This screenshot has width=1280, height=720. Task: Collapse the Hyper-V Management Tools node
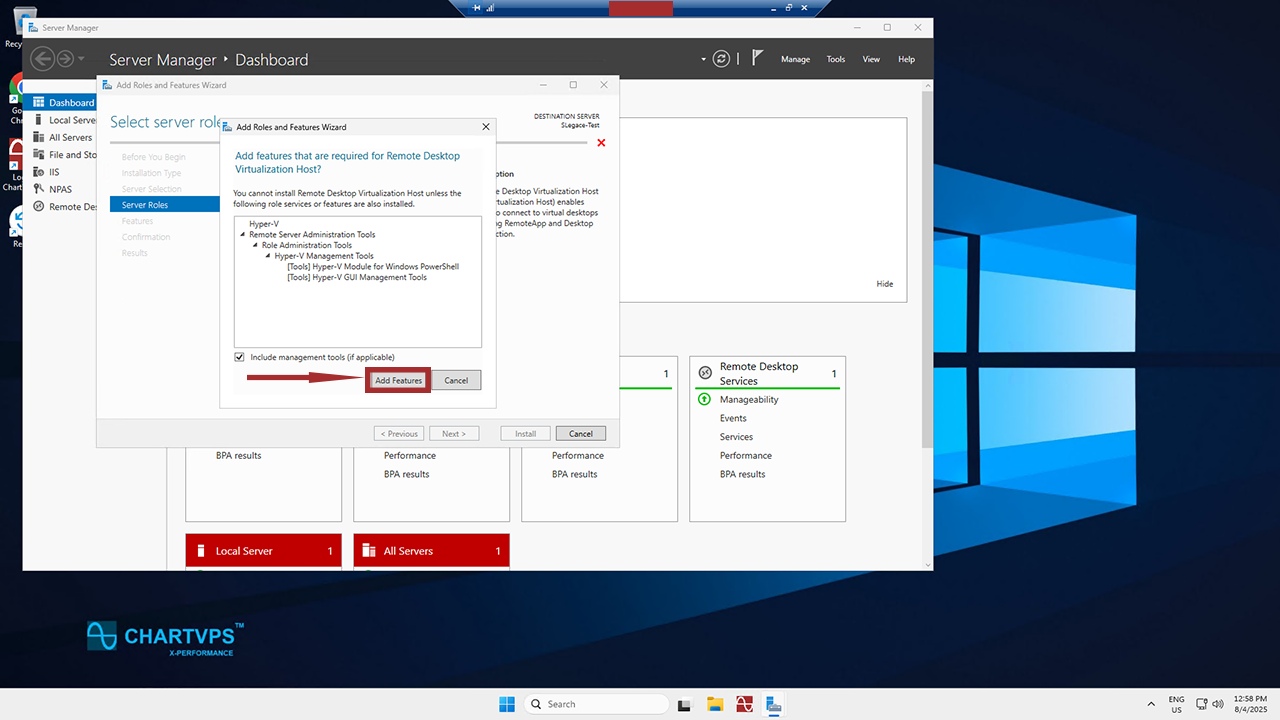tap(268, 257)
